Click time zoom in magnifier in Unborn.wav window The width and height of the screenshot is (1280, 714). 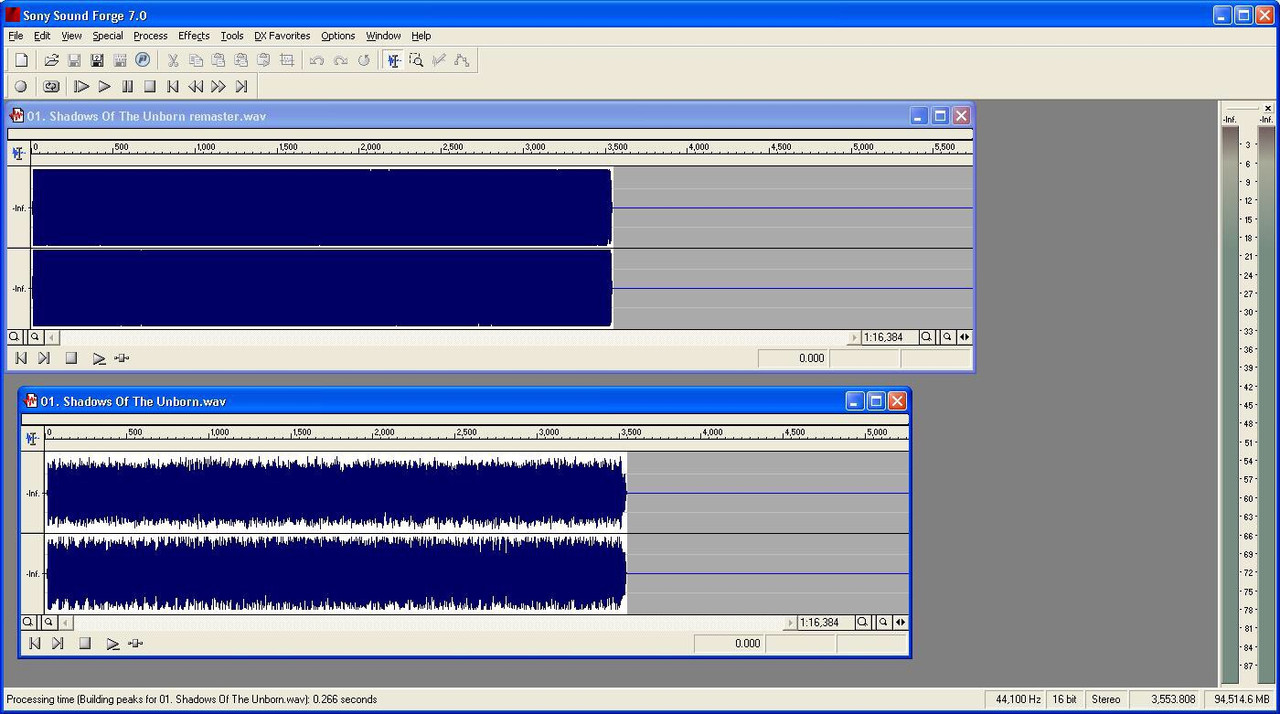863,622
